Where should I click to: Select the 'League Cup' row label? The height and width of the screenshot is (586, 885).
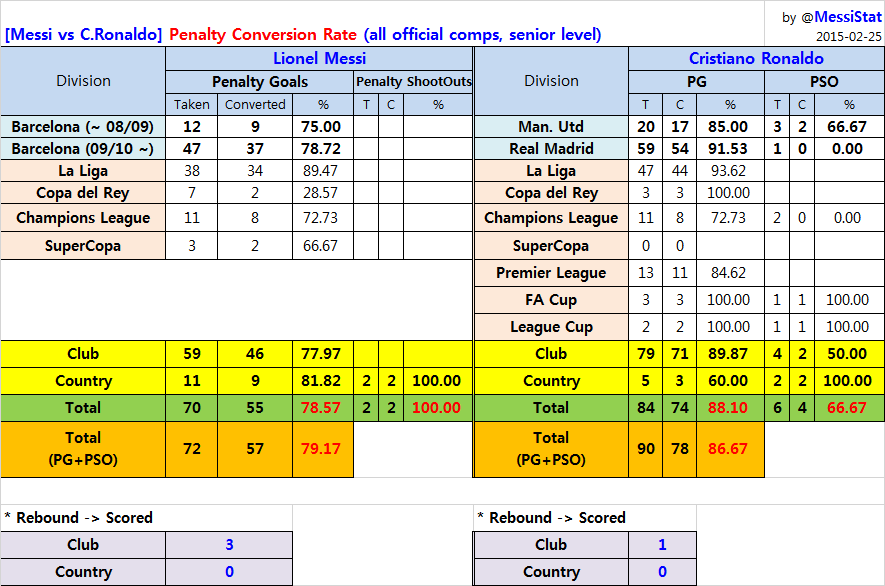coord(551,327)
